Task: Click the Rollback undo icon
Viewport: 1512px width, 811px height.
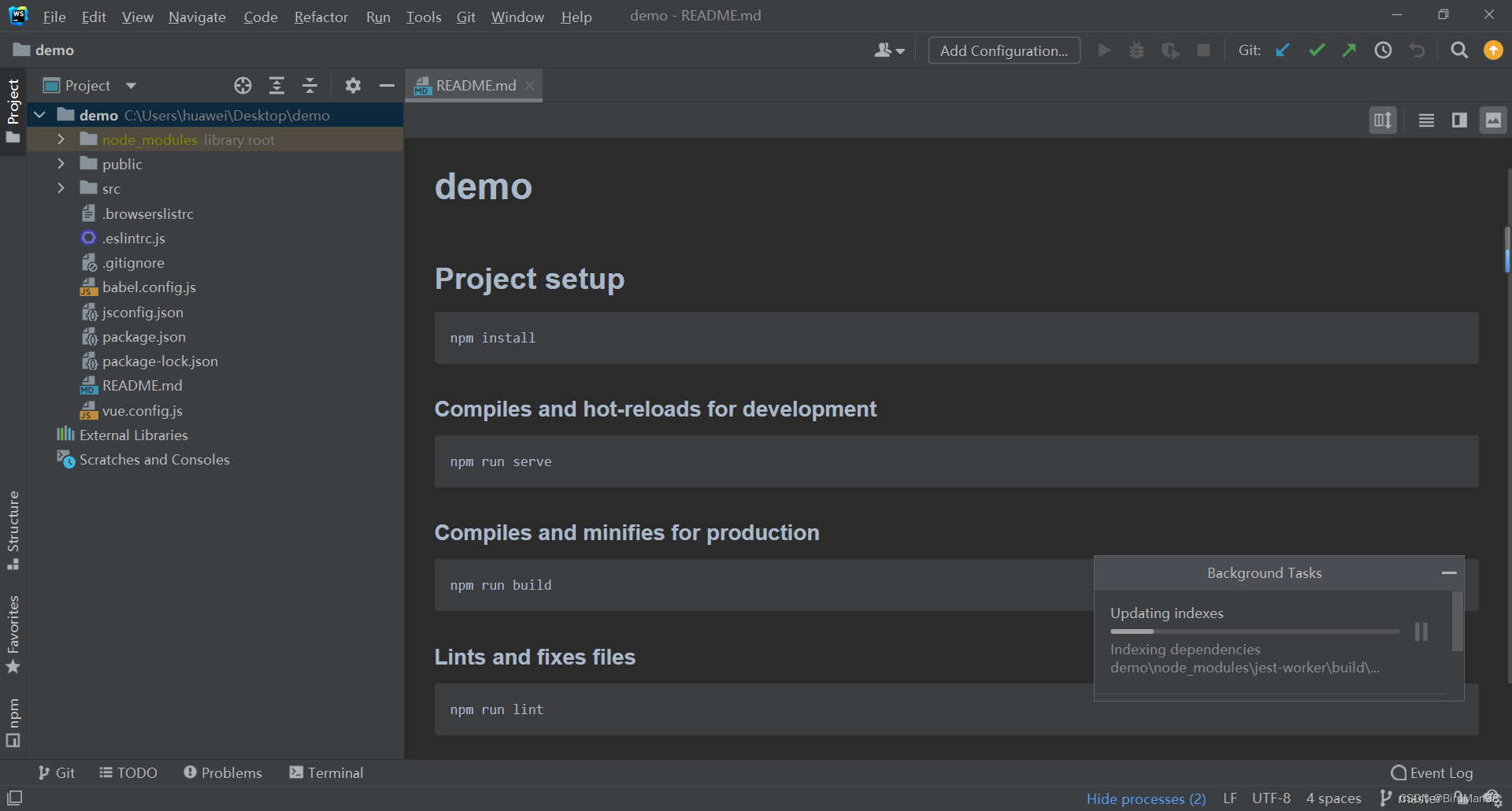Action: (1417, 50)
